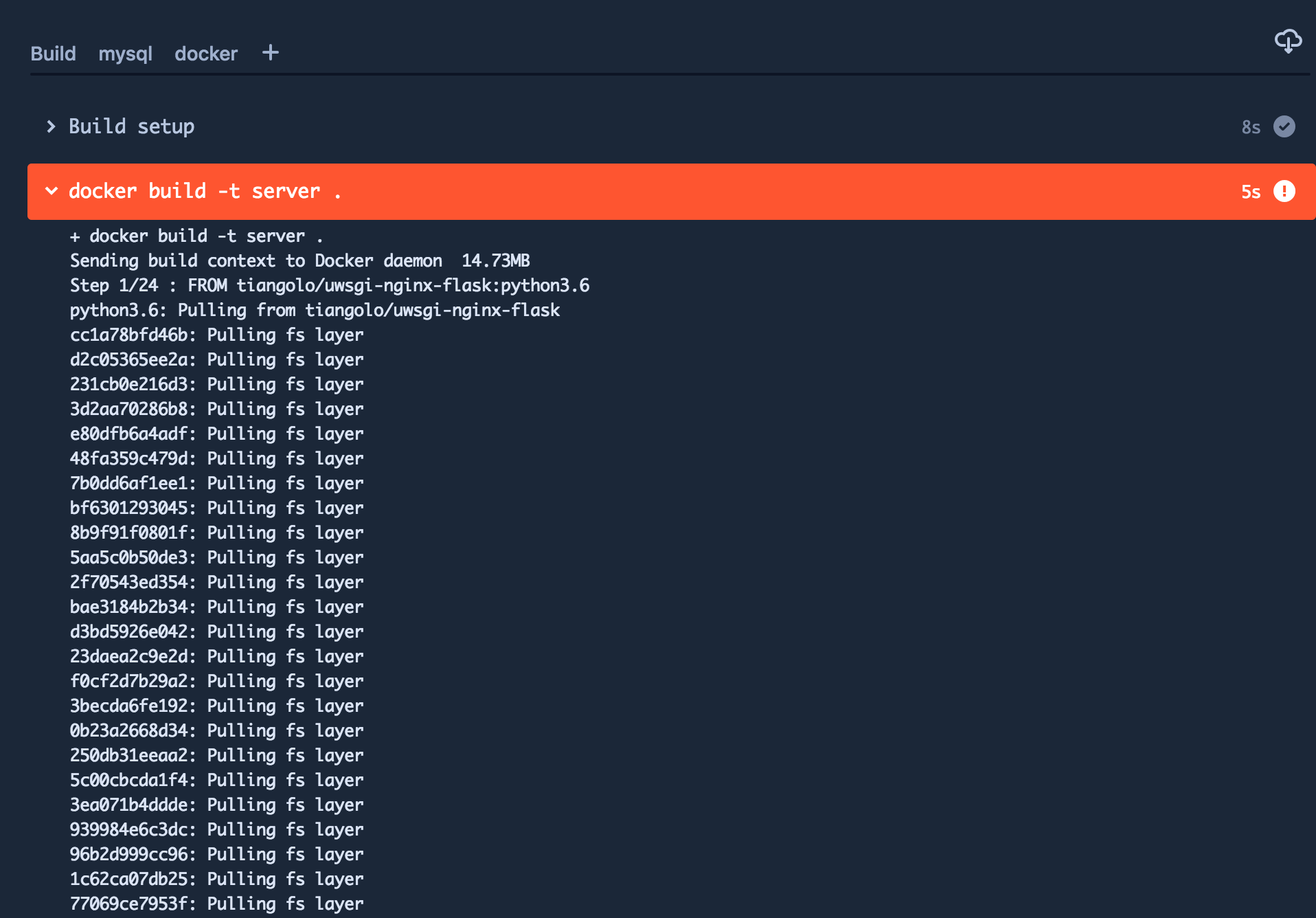
Task: Click the 8s duration label
Action: tap(1251, 127)
